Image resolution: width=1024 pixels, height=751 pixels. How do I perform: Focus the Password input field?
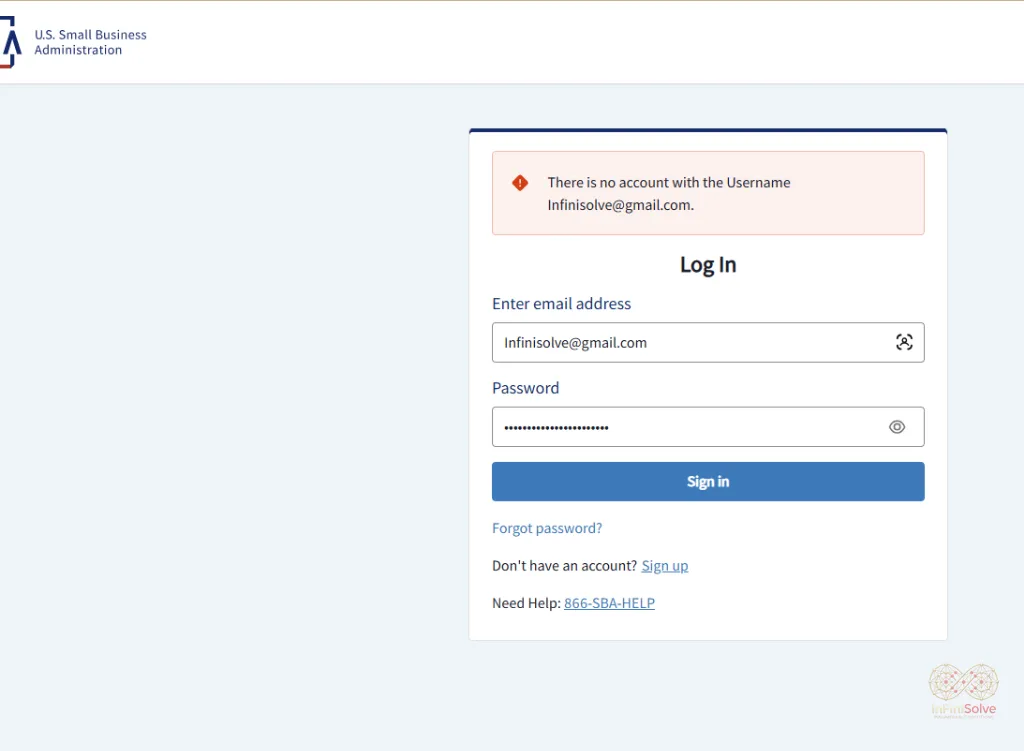click(708, 427)
